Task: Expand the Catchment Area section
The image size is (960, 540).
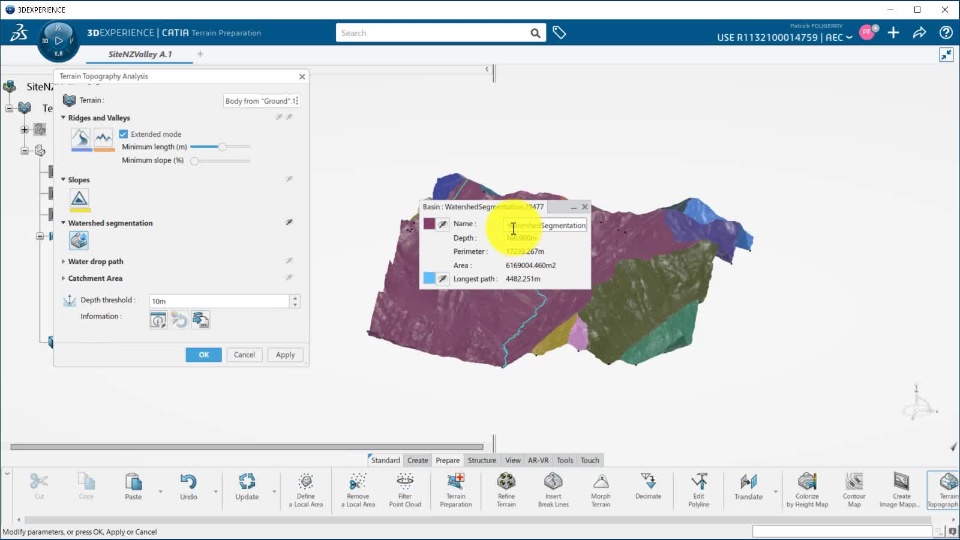Action: click(63, 278)
